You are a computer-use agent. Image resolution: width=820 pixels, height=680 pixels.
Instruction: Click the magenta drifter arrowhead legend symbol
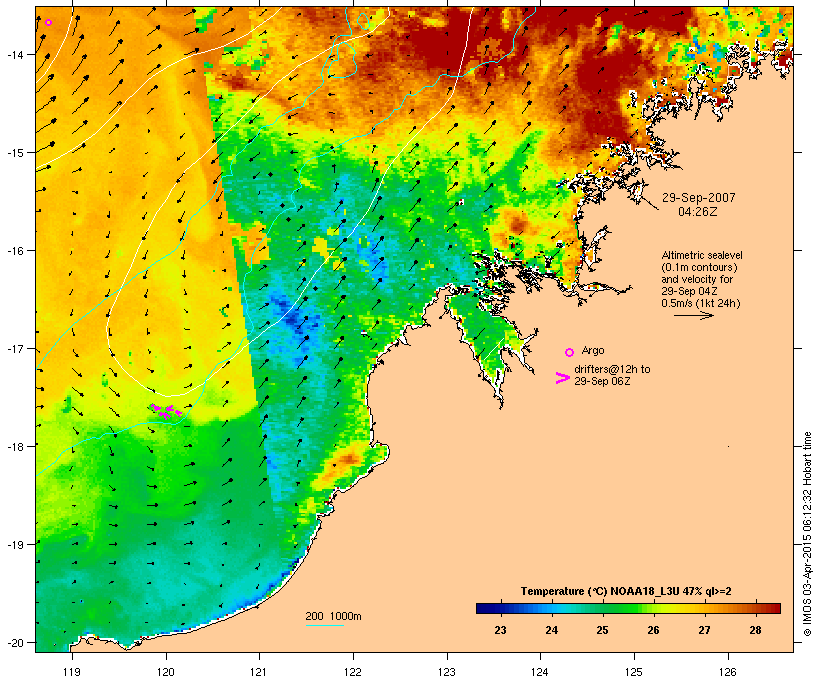562,378
